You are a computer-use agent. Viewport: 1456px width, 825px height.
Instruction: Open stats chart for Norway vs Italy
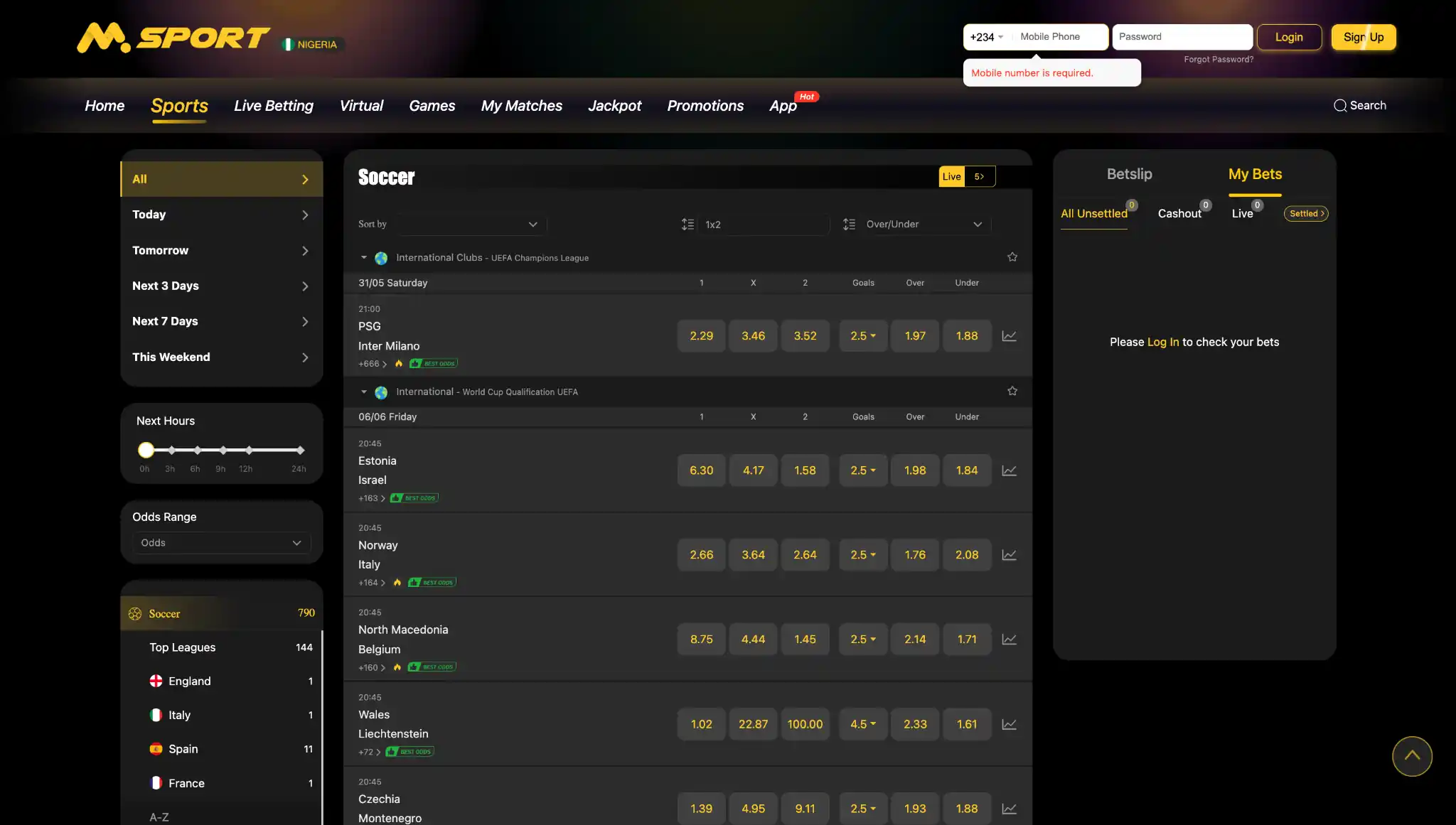(x=1009, y=555)
